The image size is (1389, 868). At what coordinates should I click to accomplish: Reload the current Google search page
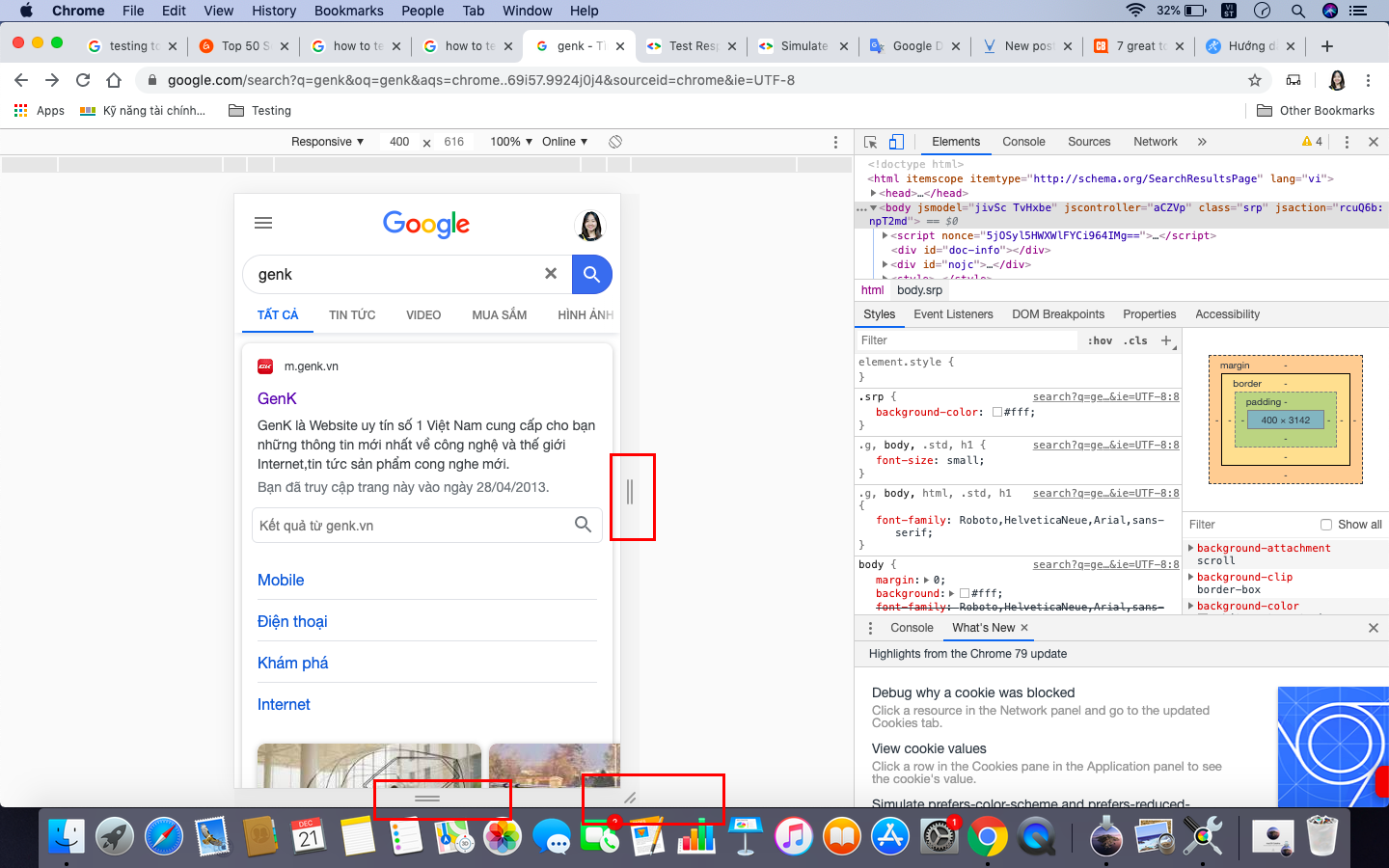tap(83, 80)
